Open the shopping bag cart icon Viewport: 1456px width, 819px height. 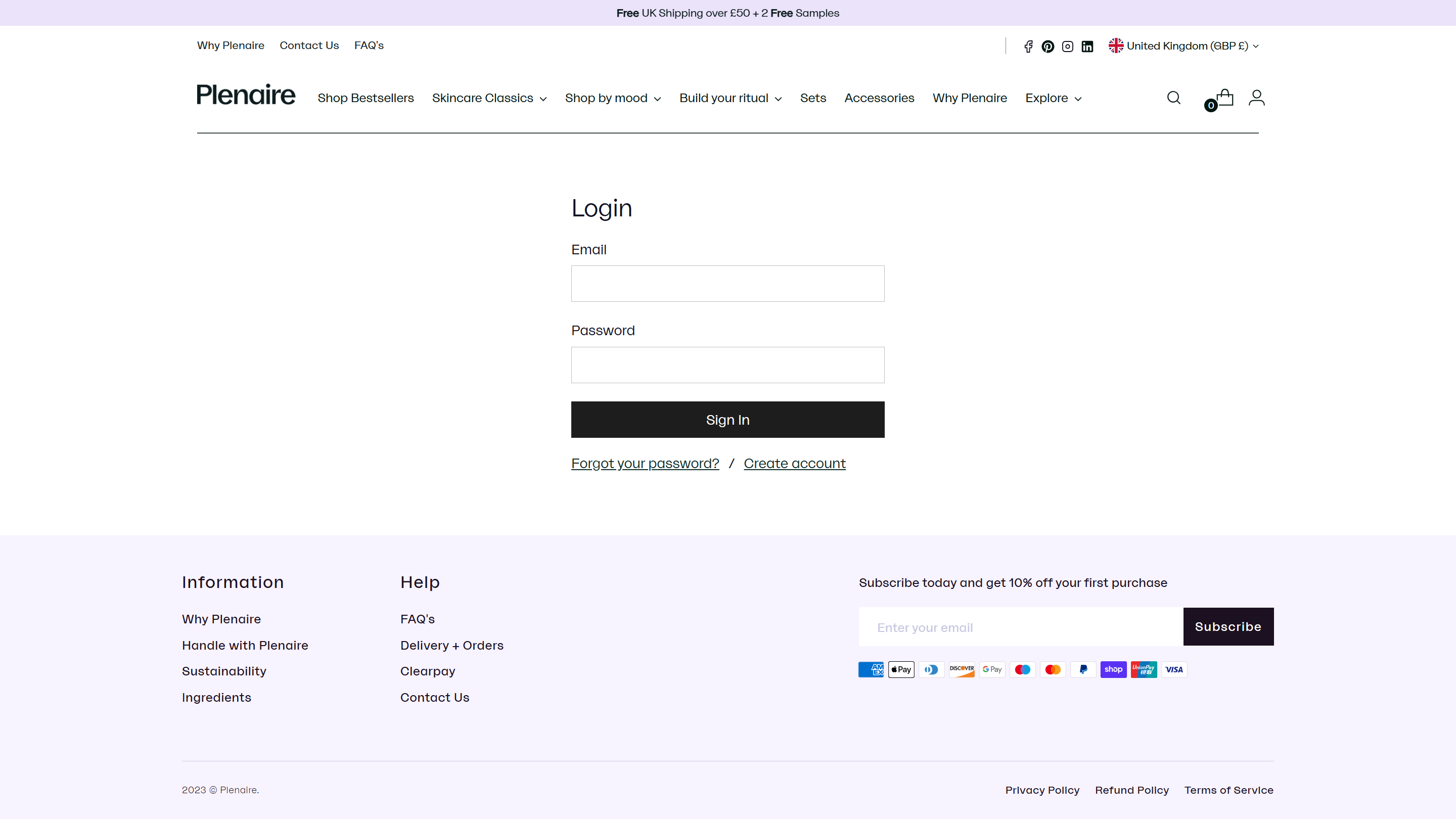(x=1224, y=97)
